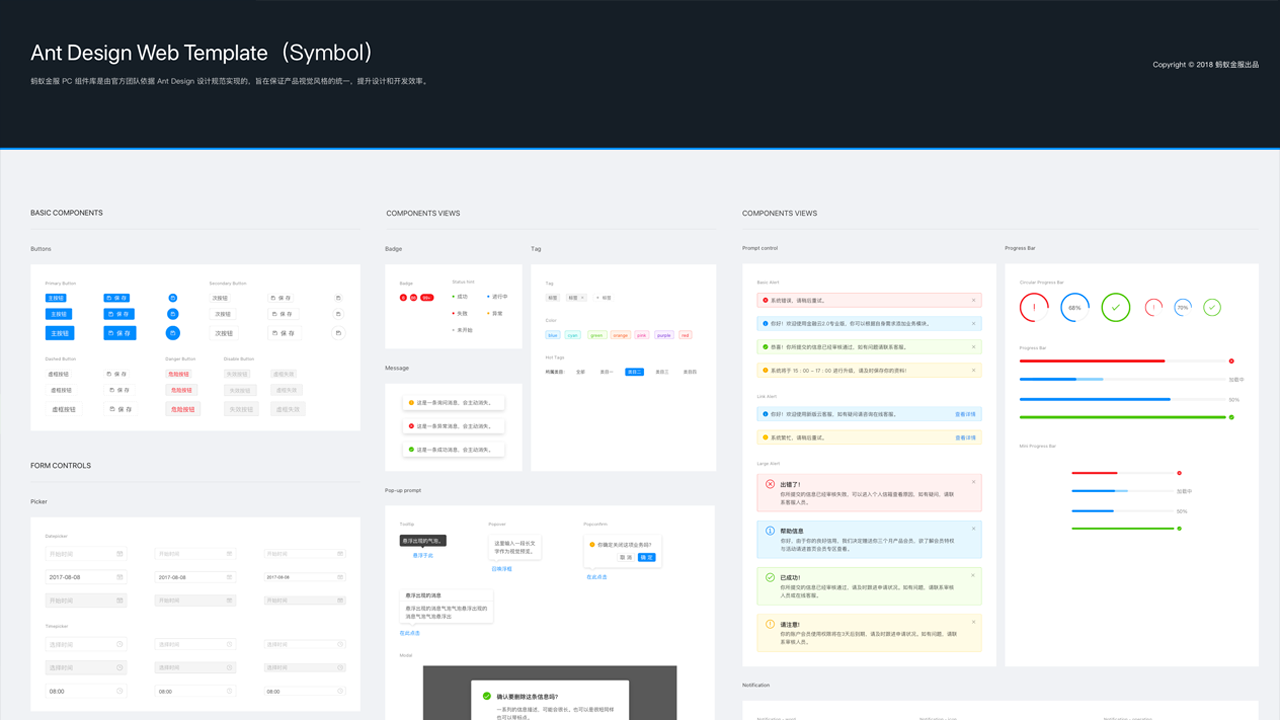Close the blue 欢迎使用金融云2.0专业版 alert
1280x720 pixels.
click(973, 323)
